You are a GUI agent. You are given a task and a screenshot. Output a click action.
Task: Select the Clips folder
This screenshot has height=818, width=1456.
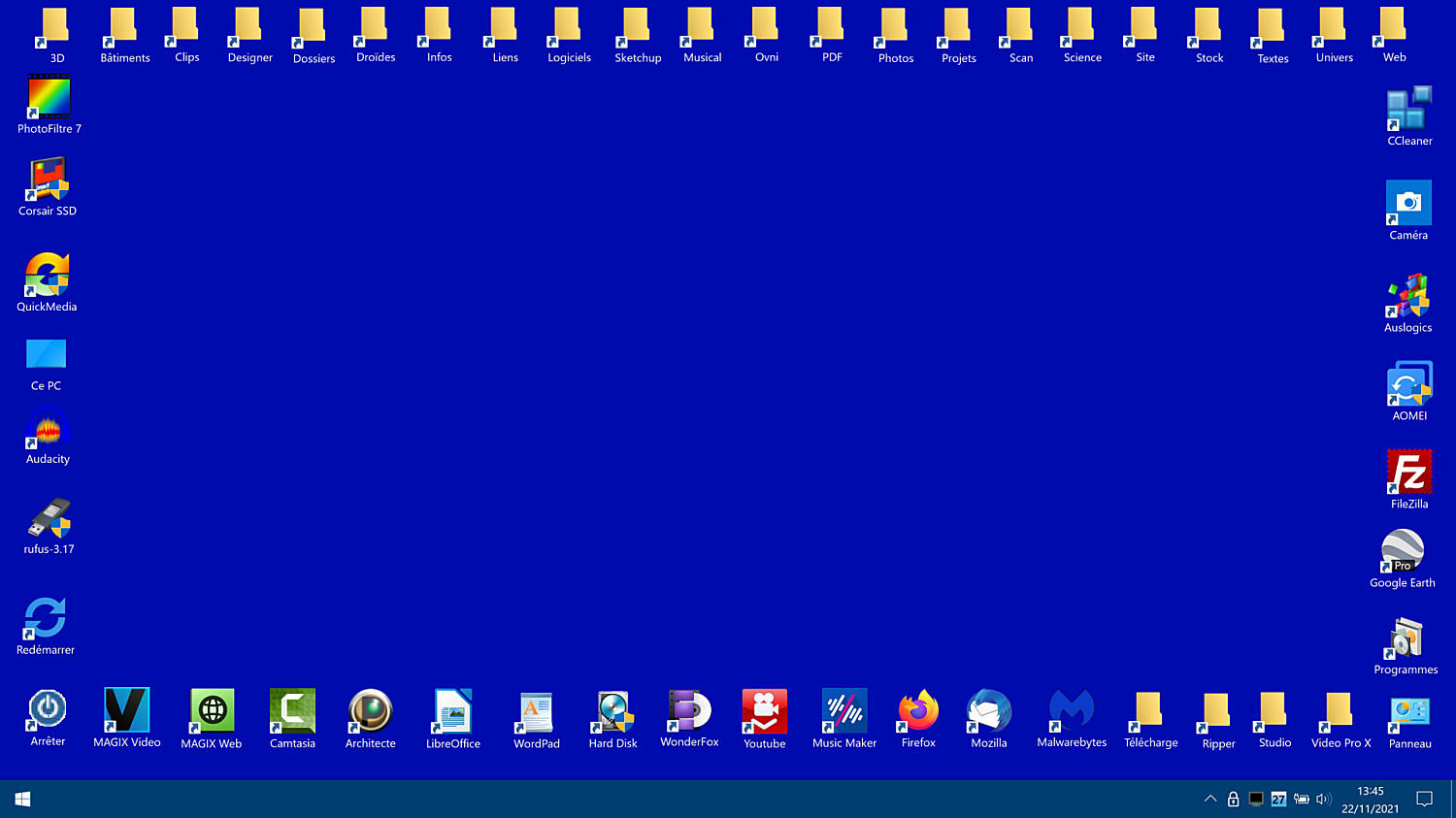point(184,27)
